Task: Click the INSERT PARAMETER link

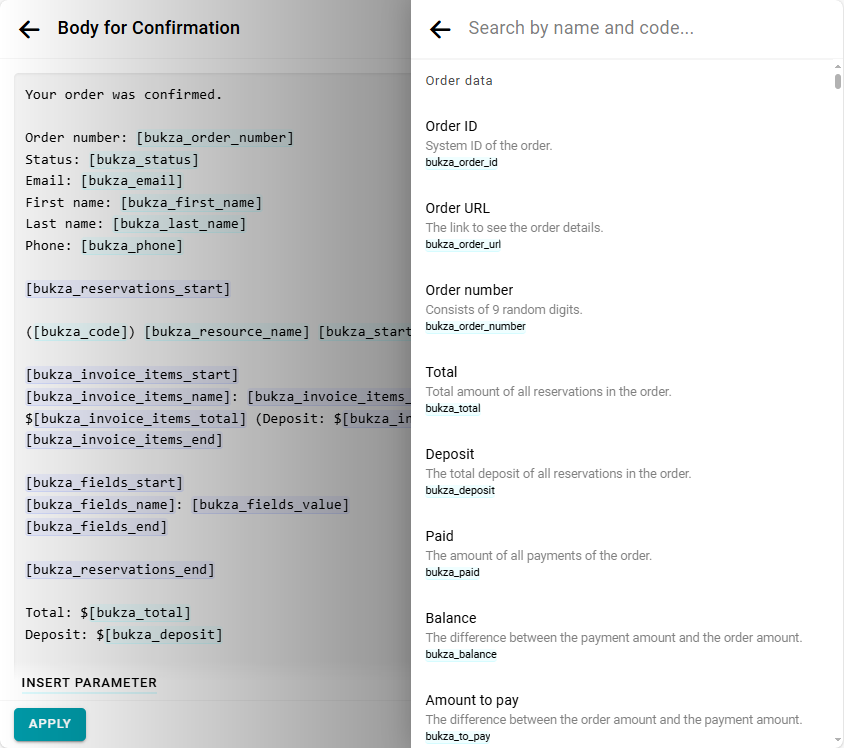Action: click(89, 683)
